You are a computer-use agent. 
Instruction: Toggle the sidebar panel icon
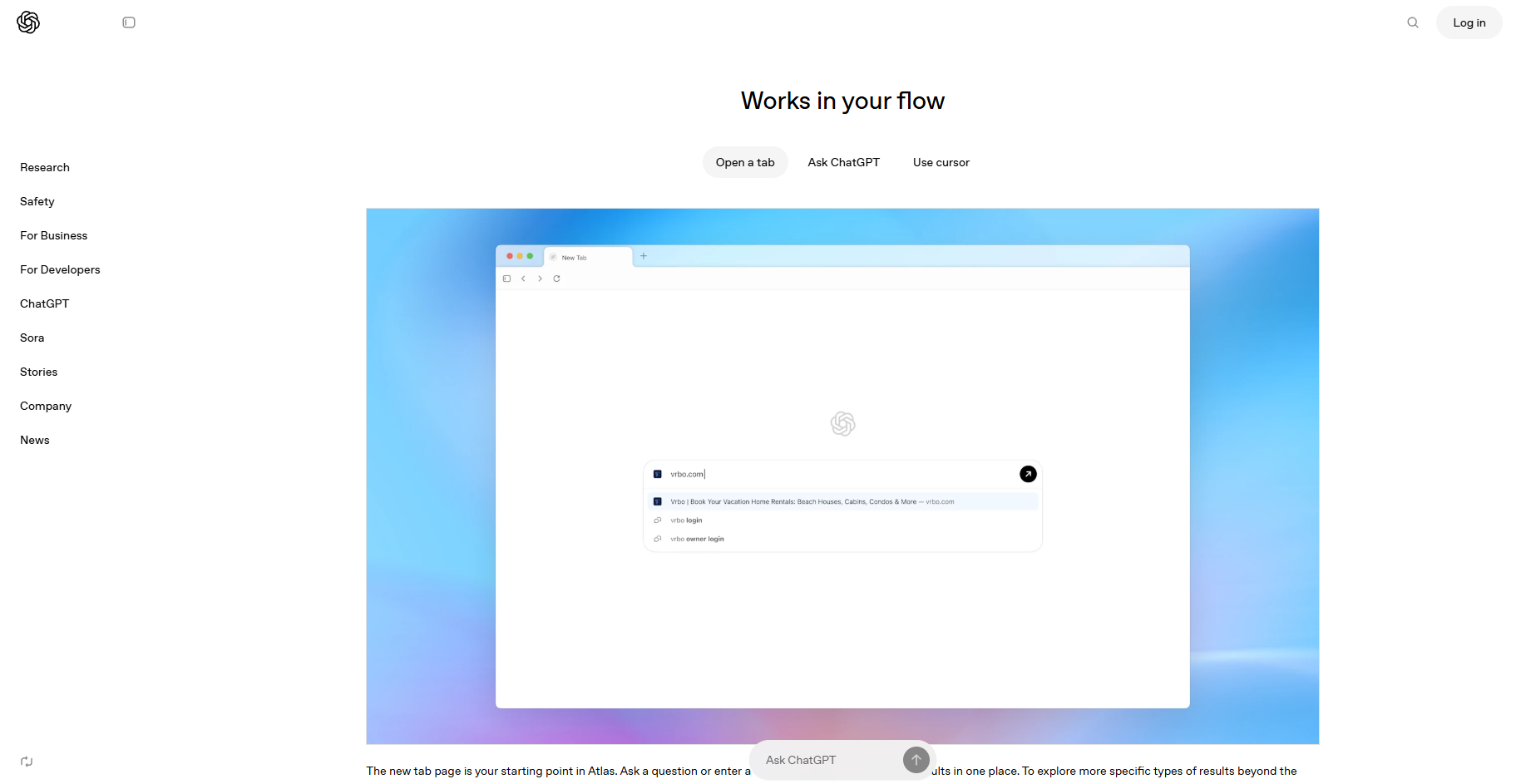[x=129, y=22]
